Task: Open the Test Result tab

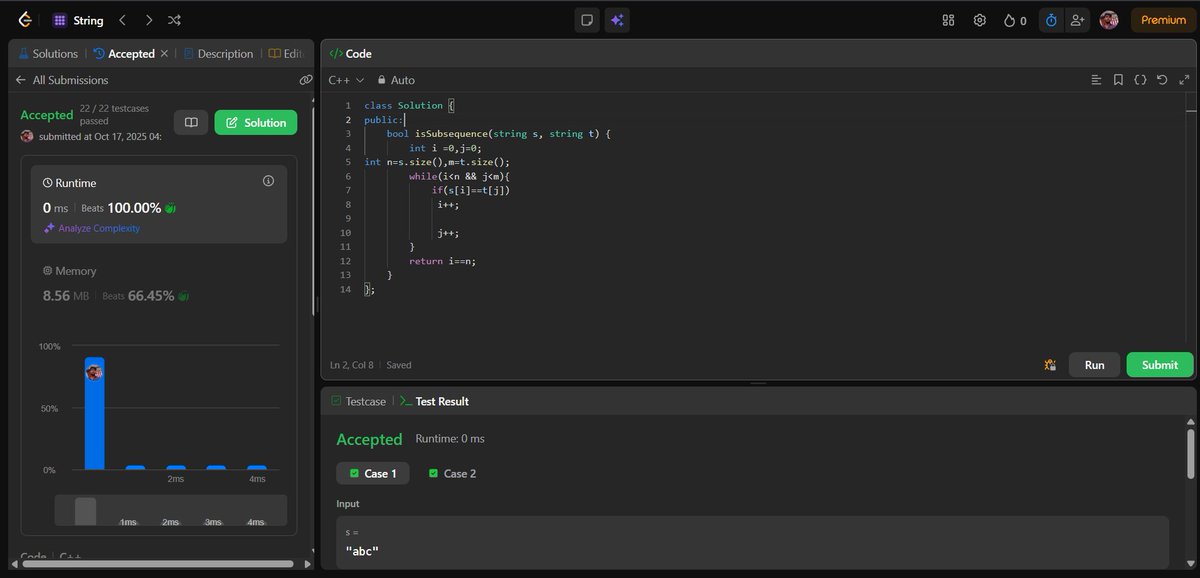Action: [434, 401]
